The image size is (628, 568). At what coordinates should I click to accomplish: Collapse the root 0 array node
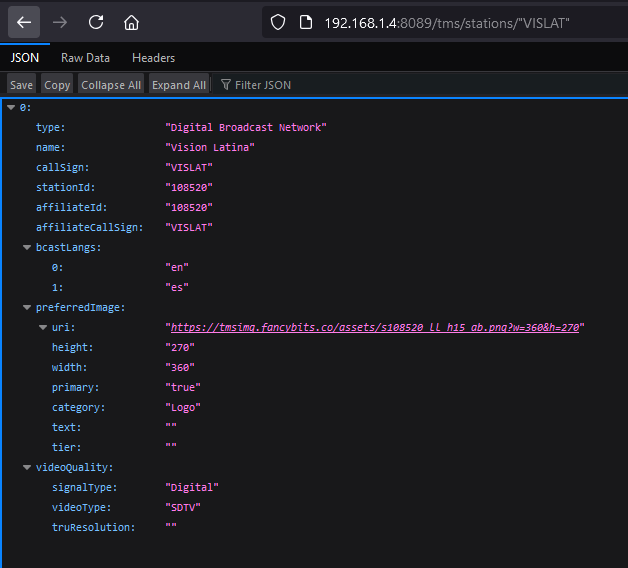tap(11, 107)
